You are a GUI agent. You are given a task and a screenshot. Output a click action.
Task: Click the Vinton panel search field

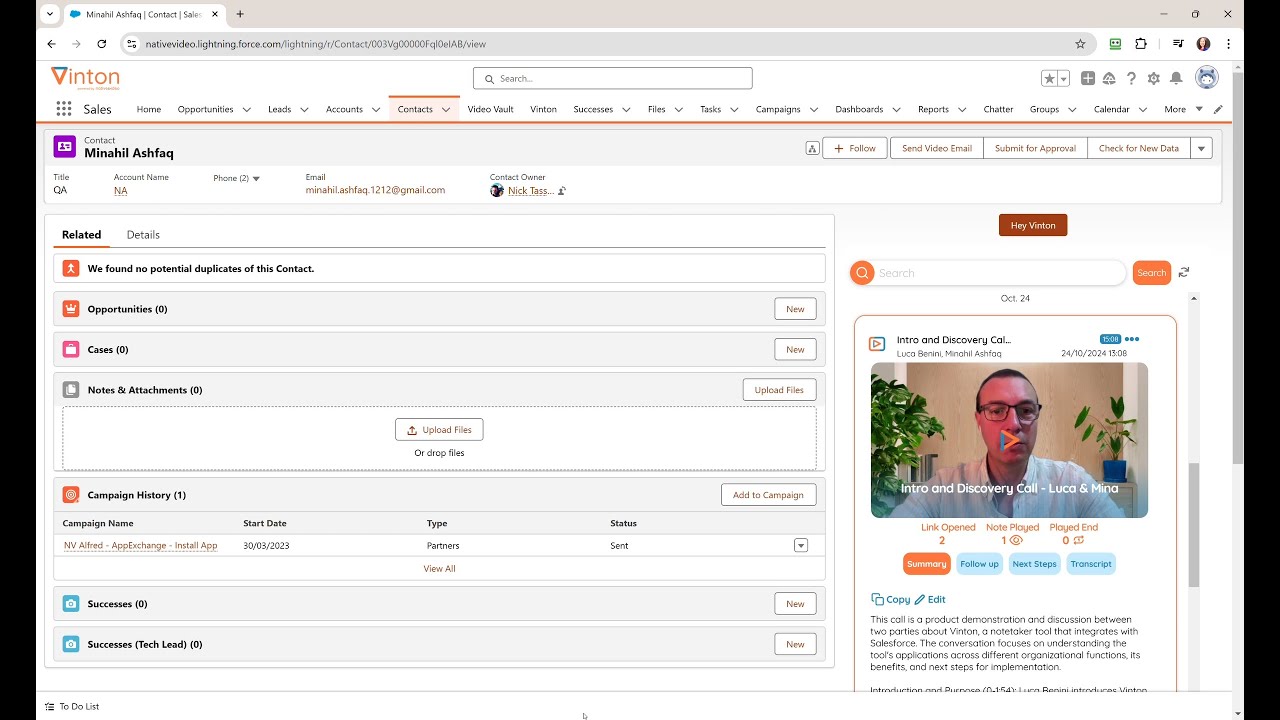tap(1000, 272)
